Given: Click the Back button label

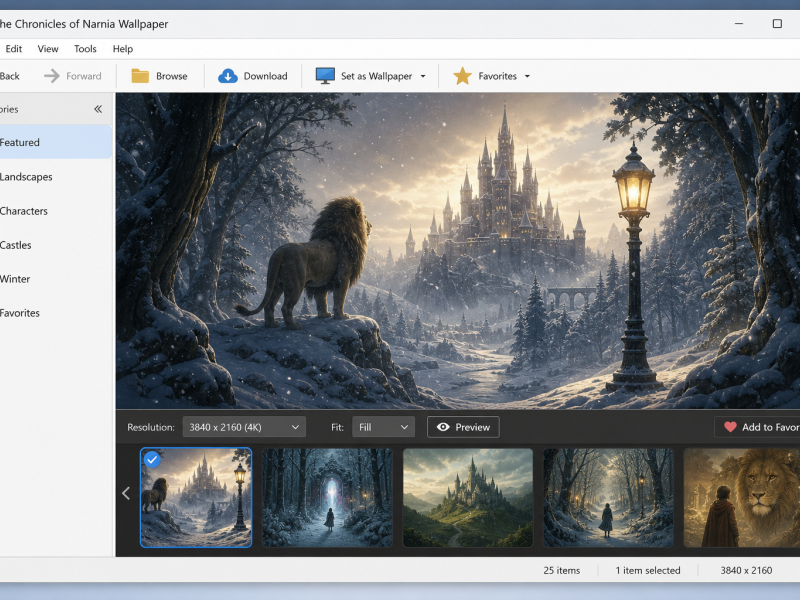Looking at the screenshot, I should pyautogui.click(x=10, y=76).
